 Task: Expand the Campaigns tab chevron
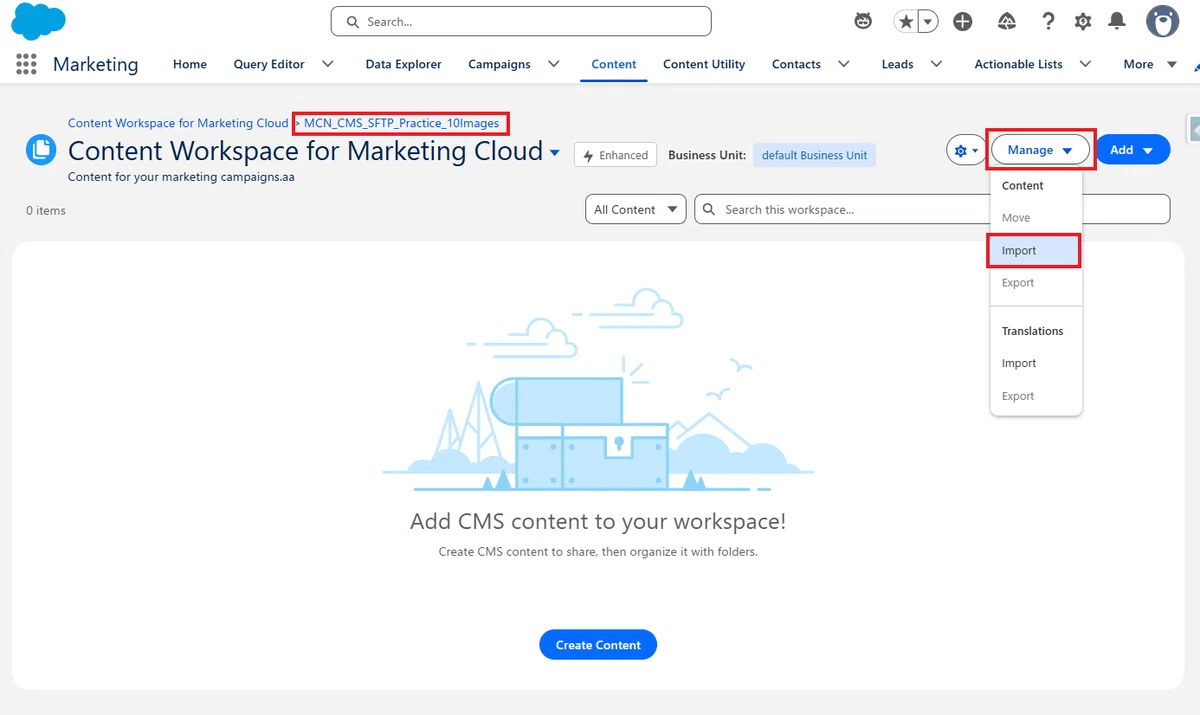(553, 64)
